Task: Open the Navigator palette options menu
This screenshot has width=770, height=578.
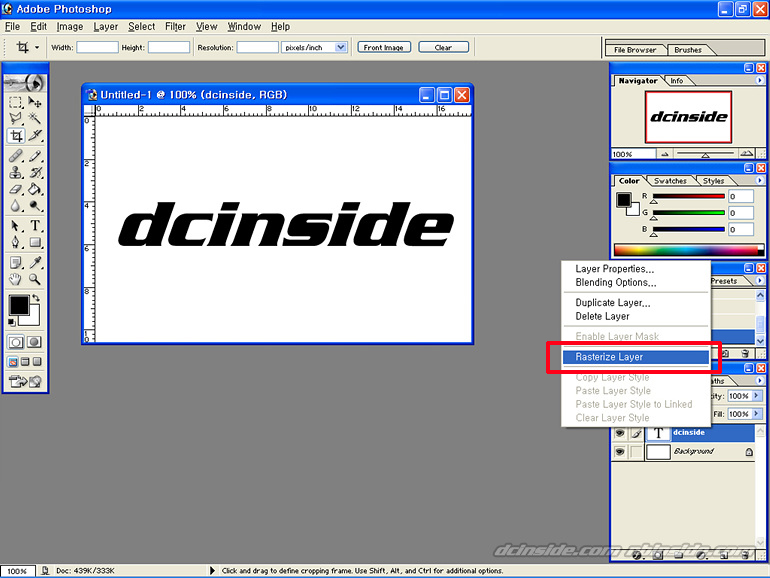Action: pos(759,80)
